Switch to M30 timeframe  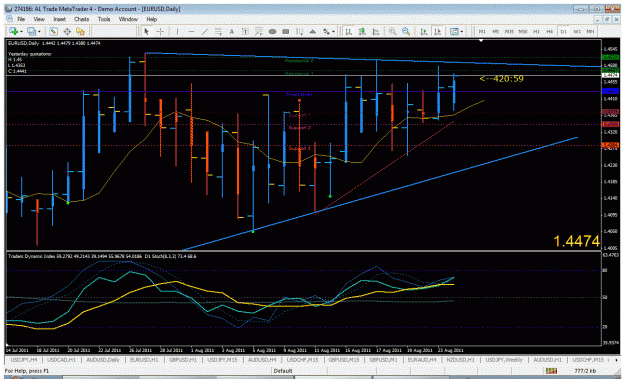523,31
